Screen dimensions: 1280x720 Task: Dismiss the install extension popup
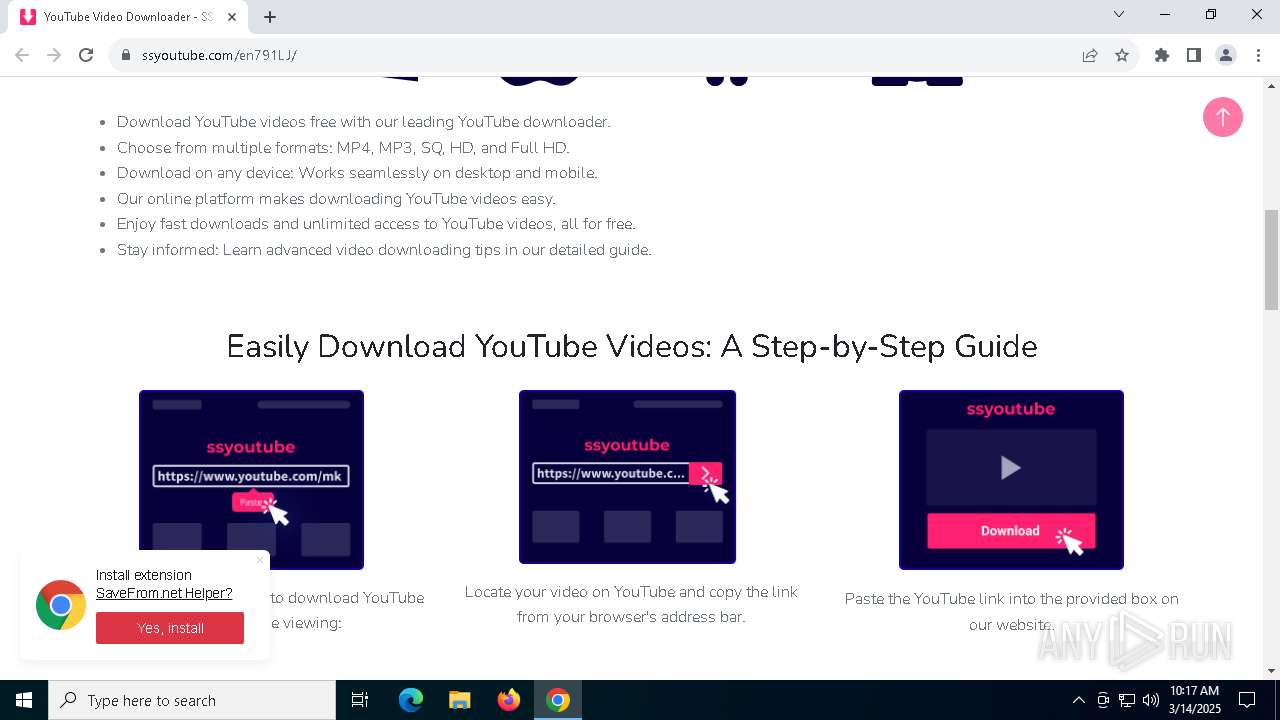[260, 560]
